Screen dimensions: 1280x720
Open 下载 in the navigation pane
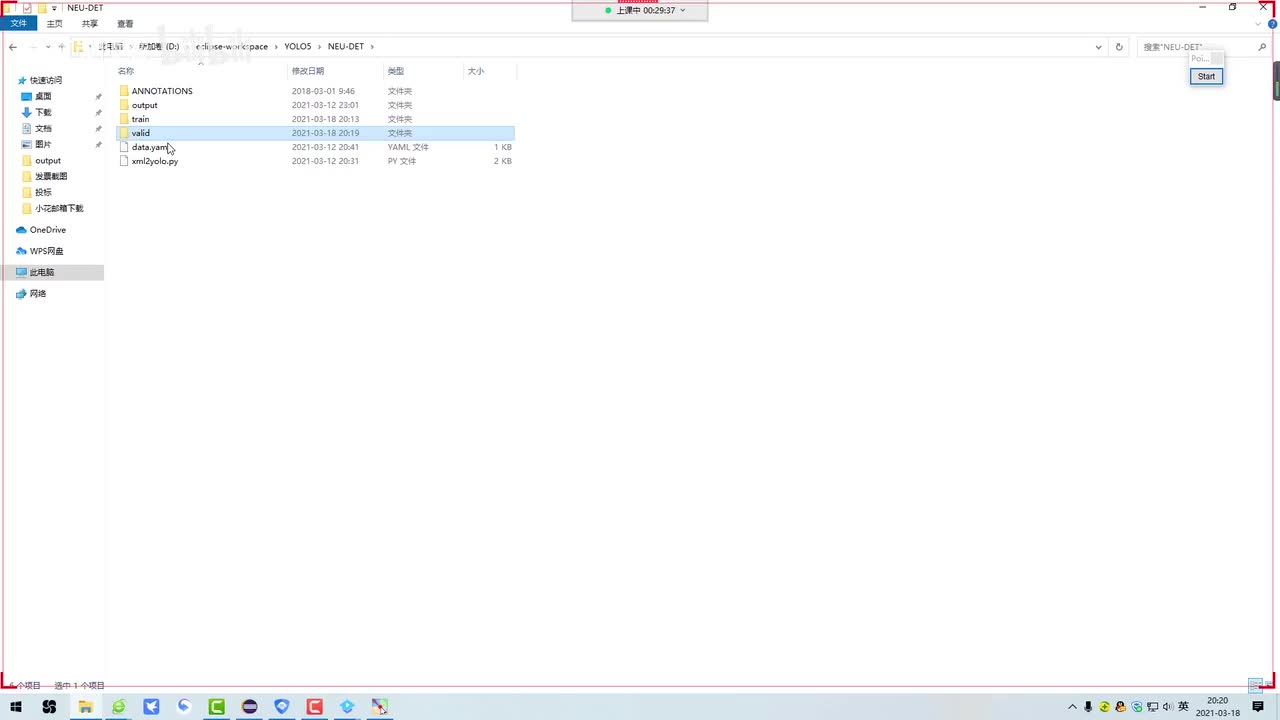pos(43,113)
